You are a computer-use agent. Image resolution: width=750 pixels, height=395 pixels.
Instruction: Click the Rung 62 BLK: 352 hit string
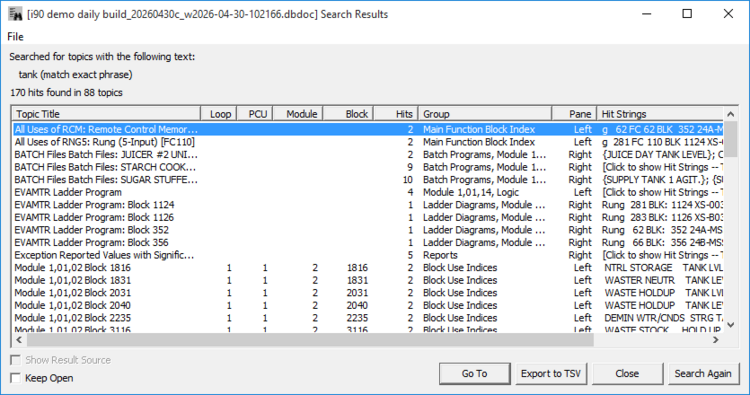[662, 230]
